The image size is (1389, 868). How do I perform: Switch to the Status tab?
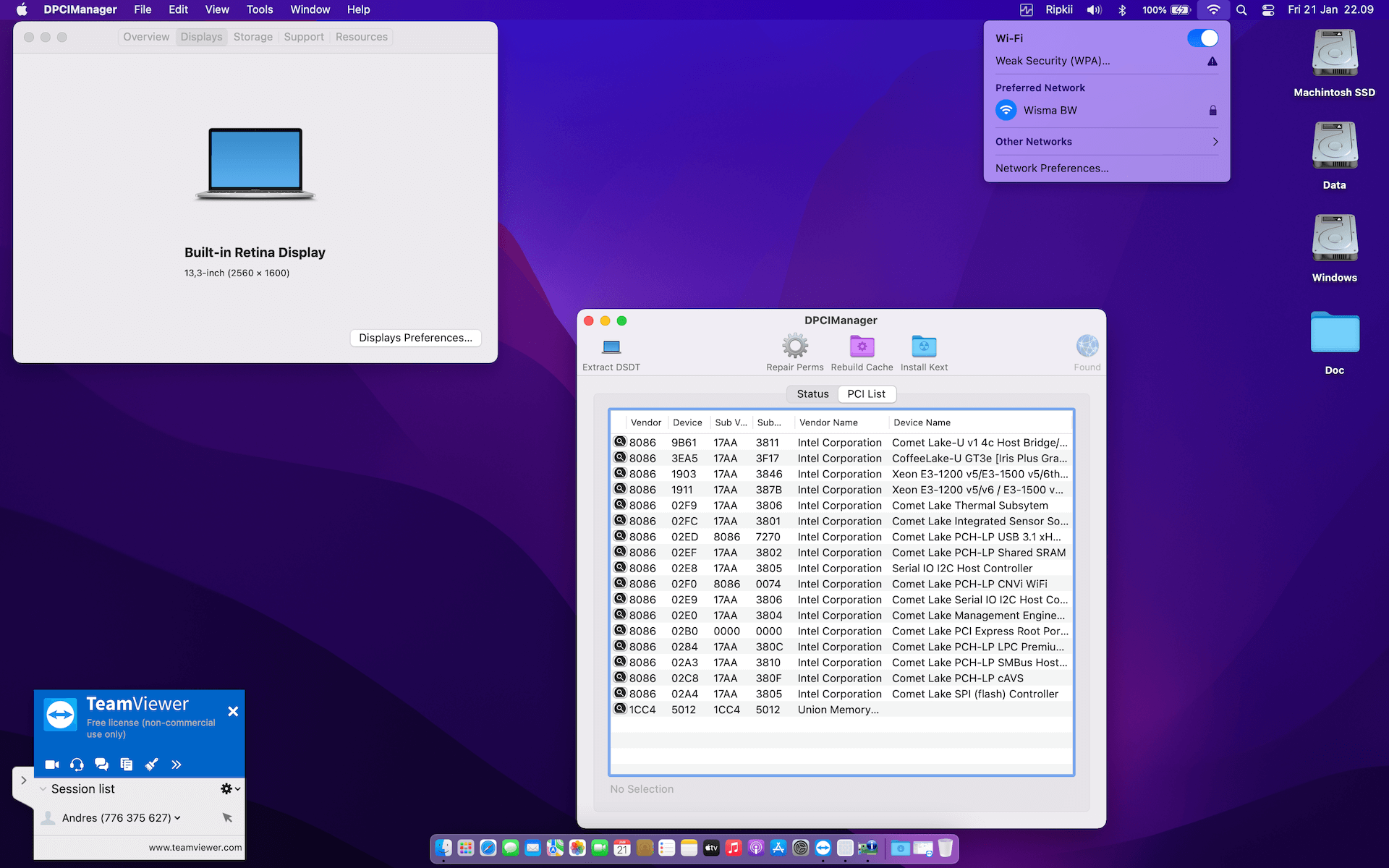pos(812,394)
